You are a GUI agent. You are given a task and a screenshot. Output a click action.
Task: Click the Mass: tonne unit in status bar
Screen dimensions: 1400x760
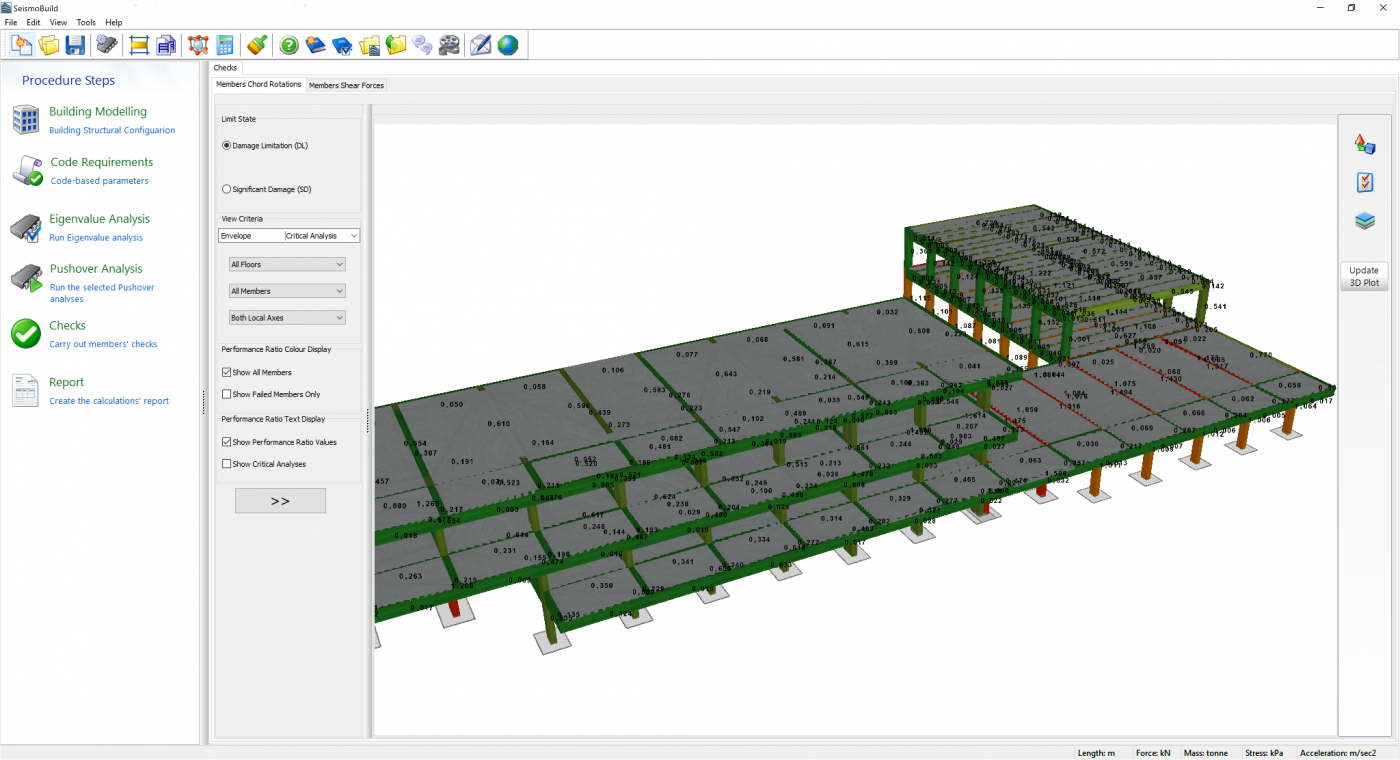coord(1207,753)
